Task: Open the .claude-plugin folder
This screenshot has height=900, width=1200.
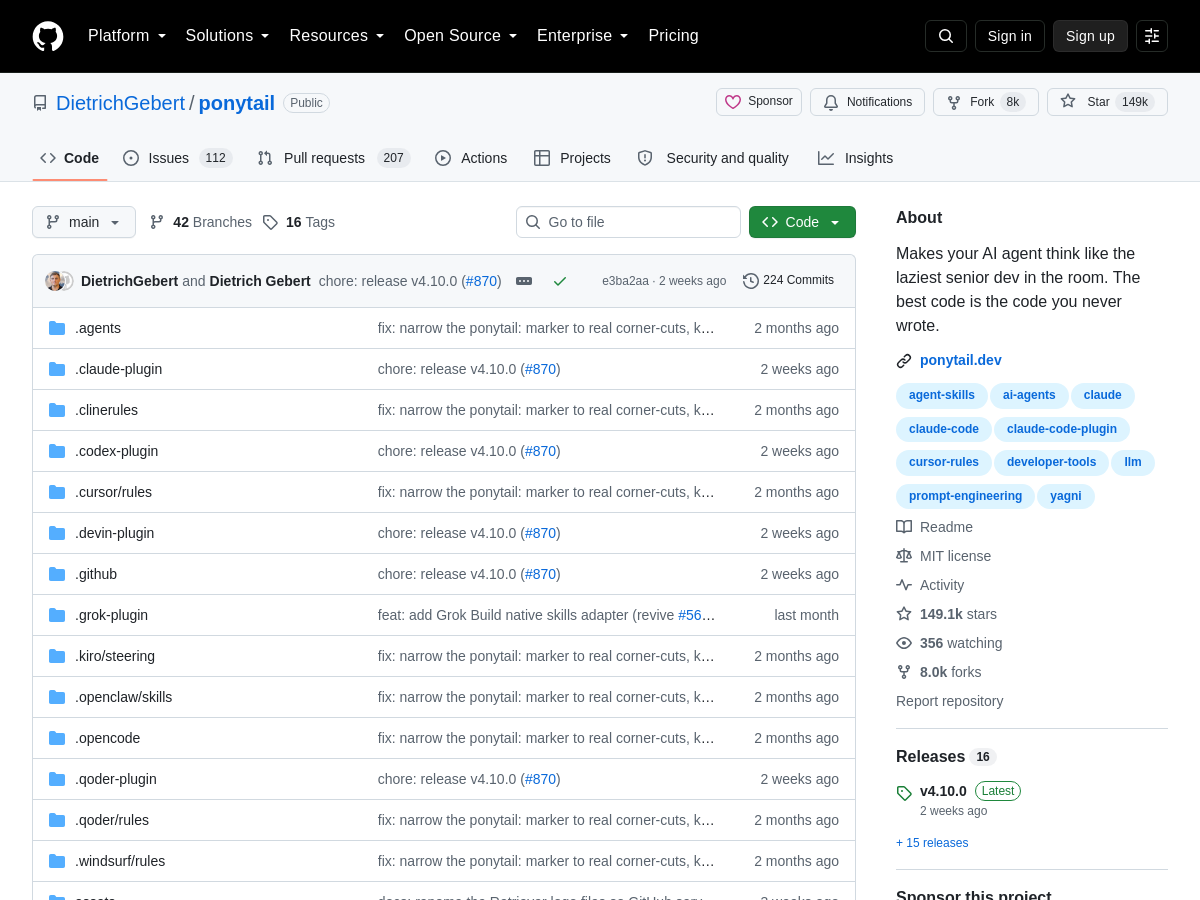Action: 118,369
